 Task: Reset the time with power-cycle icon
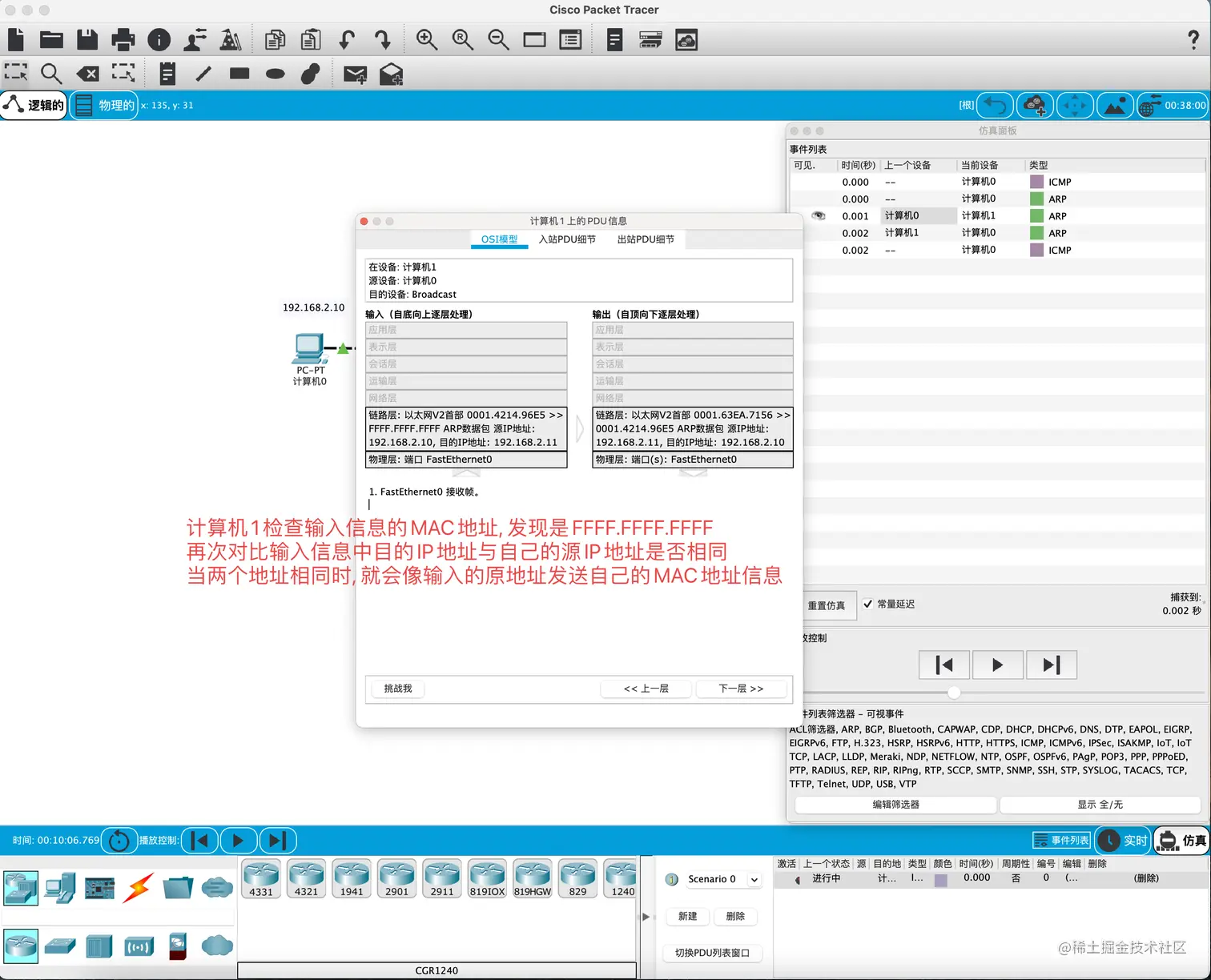click(119, 840)
